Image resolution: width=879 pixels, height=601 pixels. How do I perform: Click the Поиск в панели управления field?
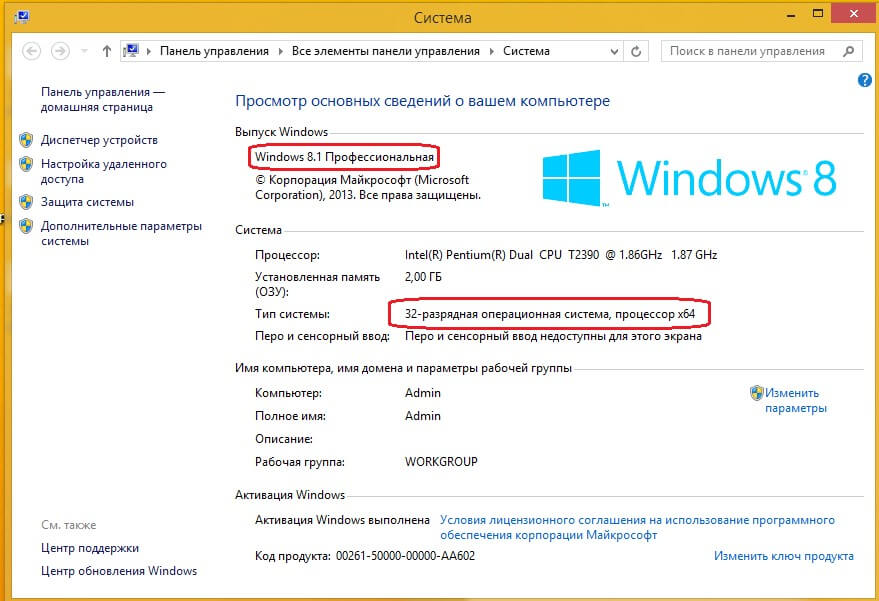coord(750,51)
